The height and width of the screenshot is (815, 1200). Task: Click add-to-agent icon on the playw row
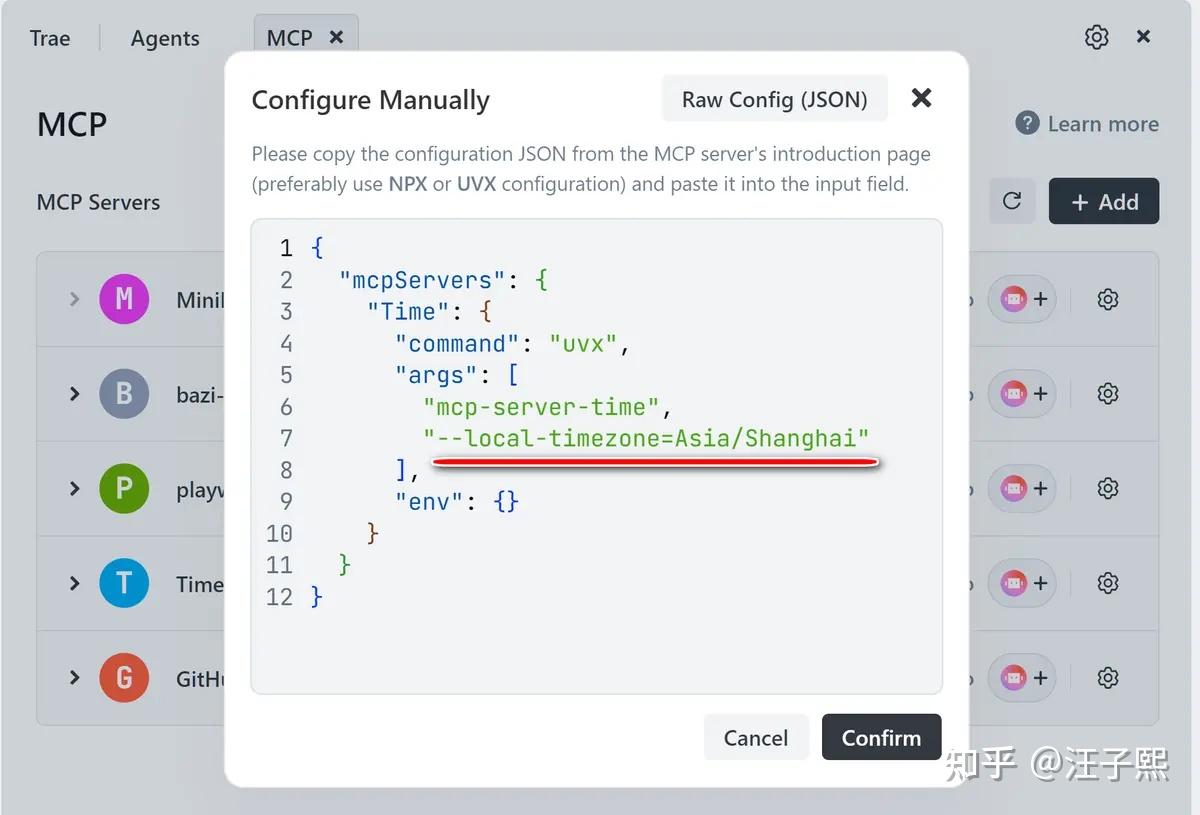click(1023, 488)
